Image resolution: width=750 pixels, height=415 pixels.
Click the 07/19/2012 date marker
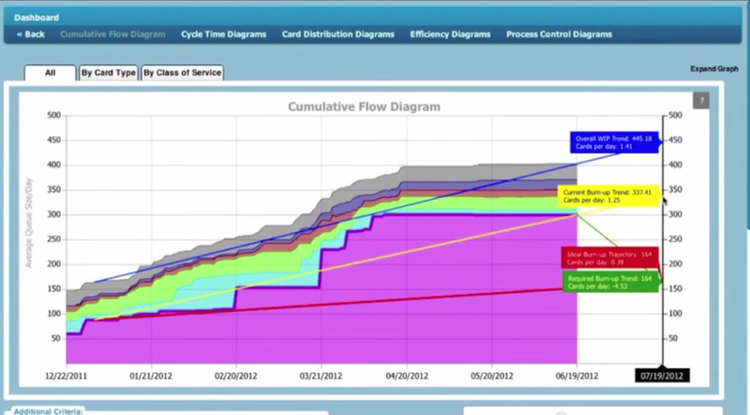(664, 376)
